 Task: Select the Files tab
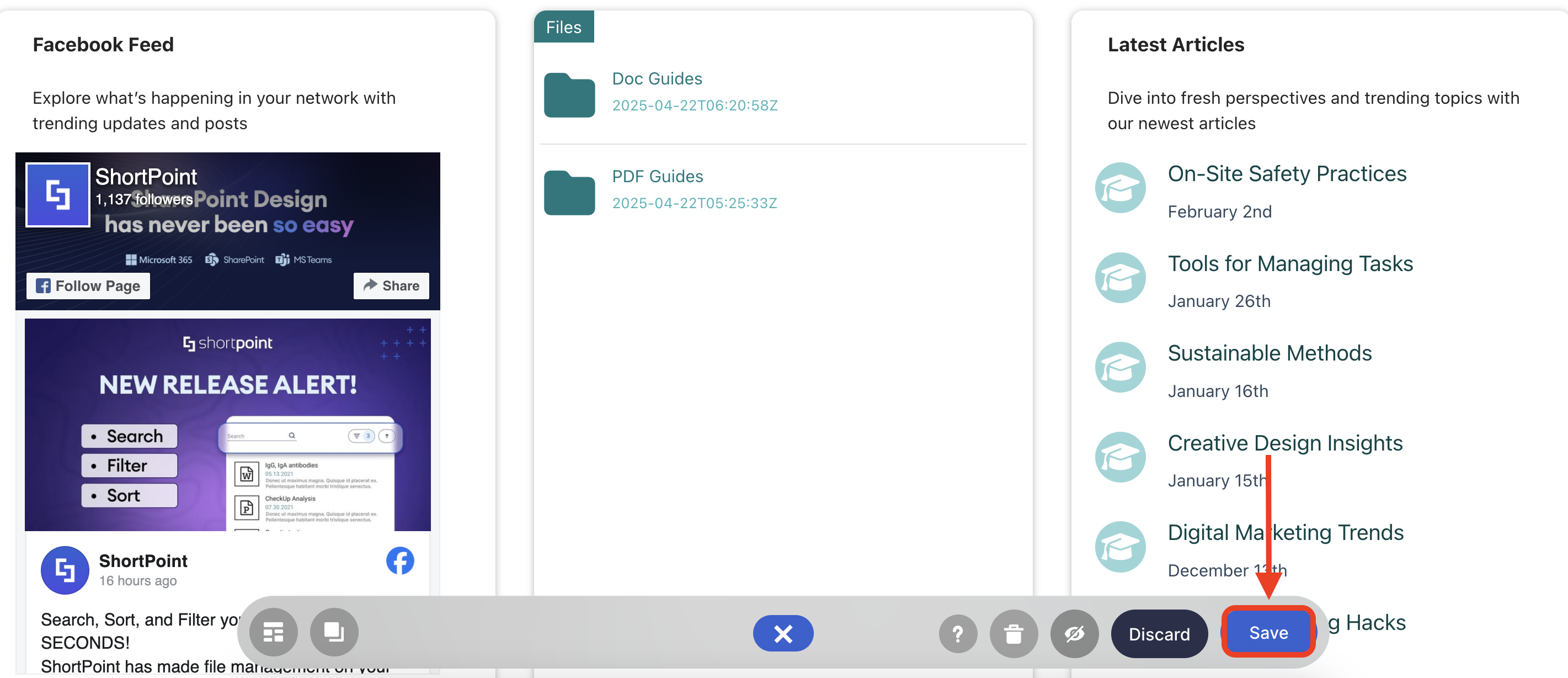[563, 27]
